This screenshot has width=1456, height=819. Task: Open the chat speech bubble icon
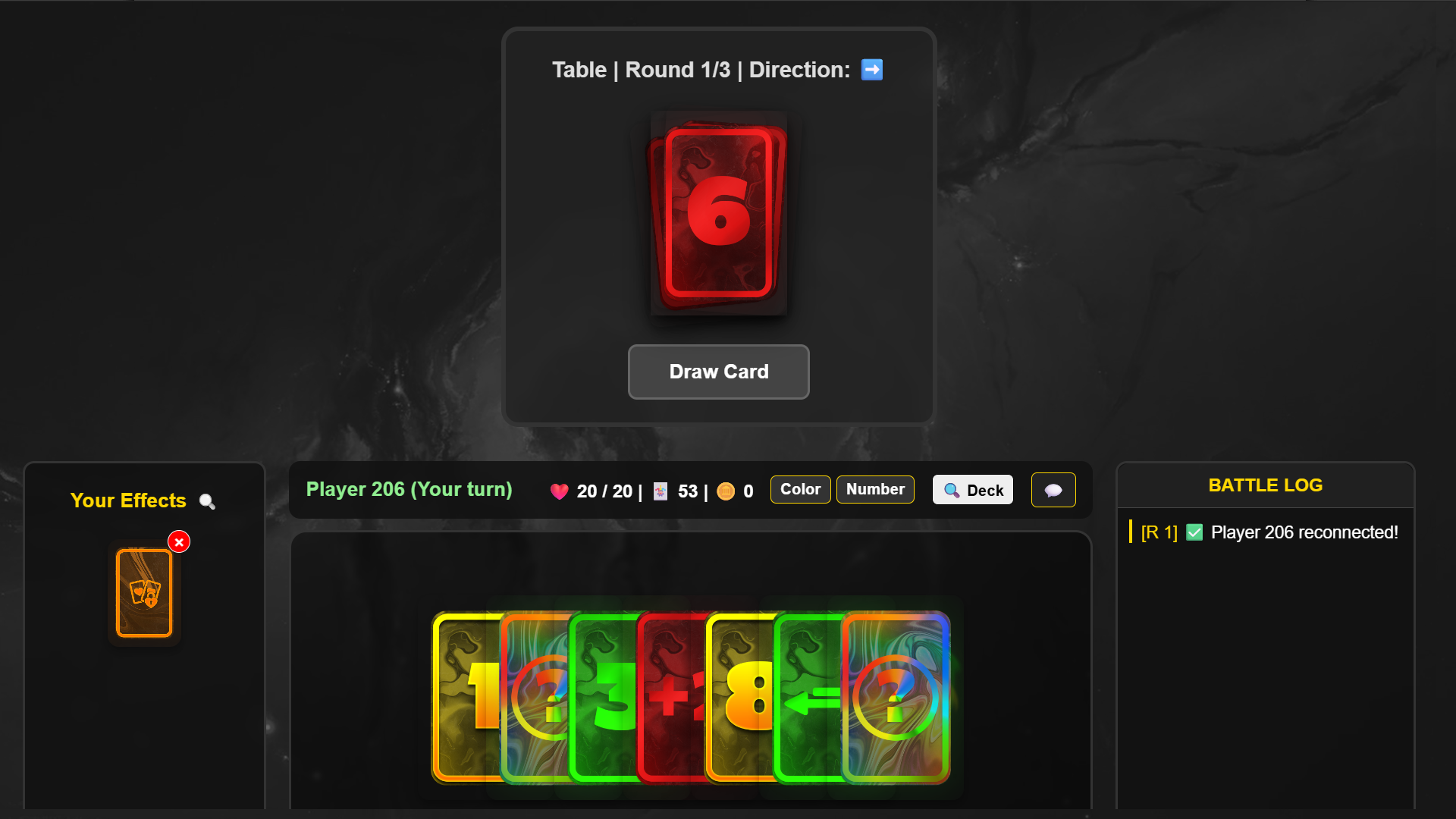point(1053,490)
